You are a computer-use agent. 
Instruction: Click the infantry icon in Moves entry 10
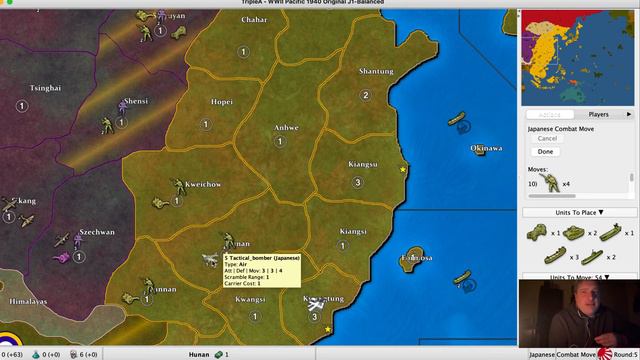549,183
